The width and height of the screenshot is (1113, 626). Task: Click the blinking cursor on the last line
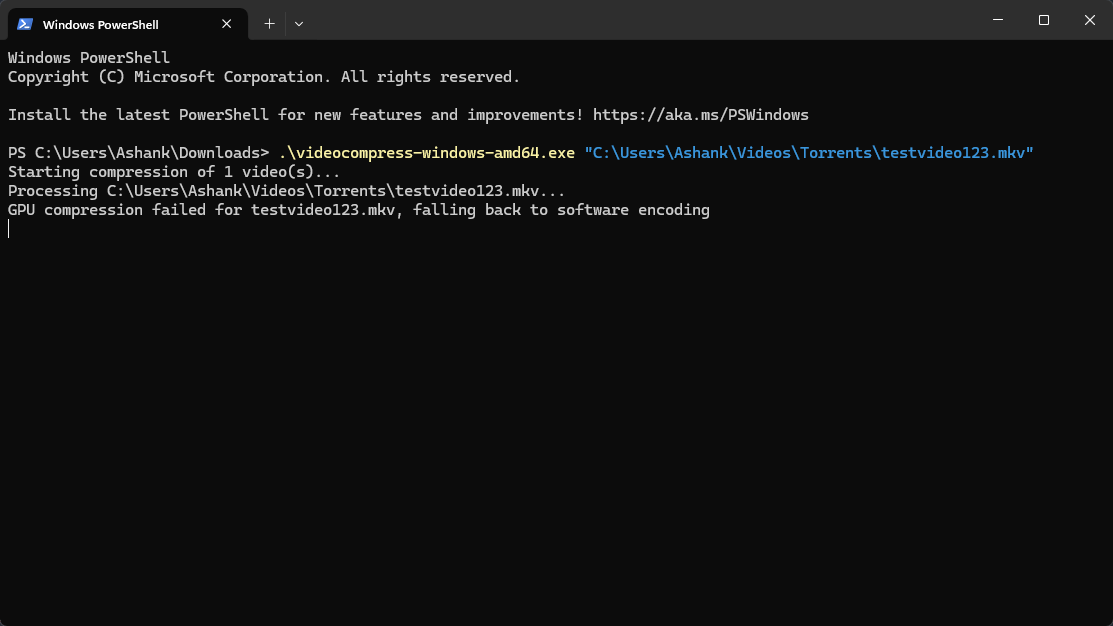click(9, 229)
